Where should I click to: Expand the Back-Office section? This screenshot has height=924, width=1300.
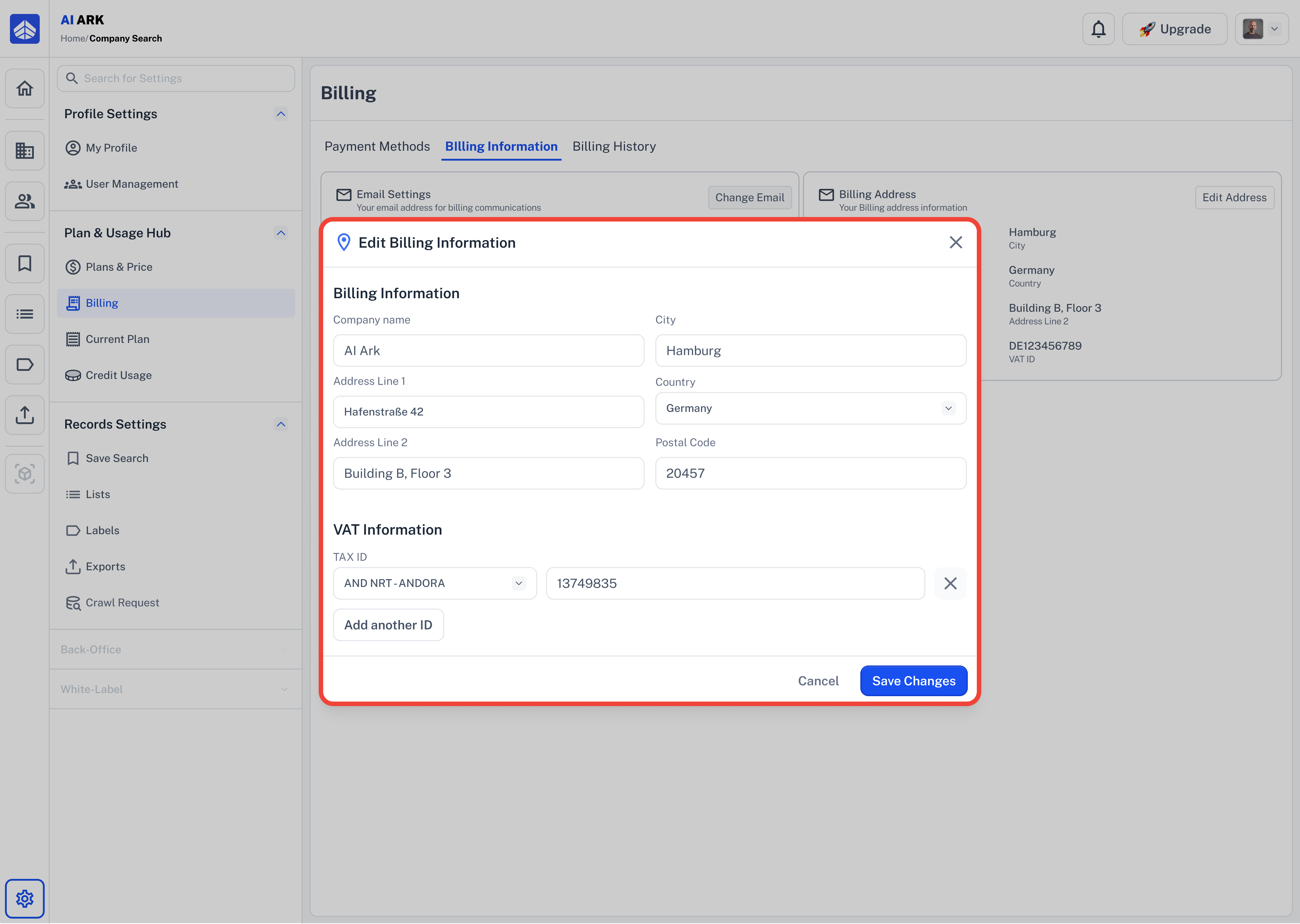(176, 649)
